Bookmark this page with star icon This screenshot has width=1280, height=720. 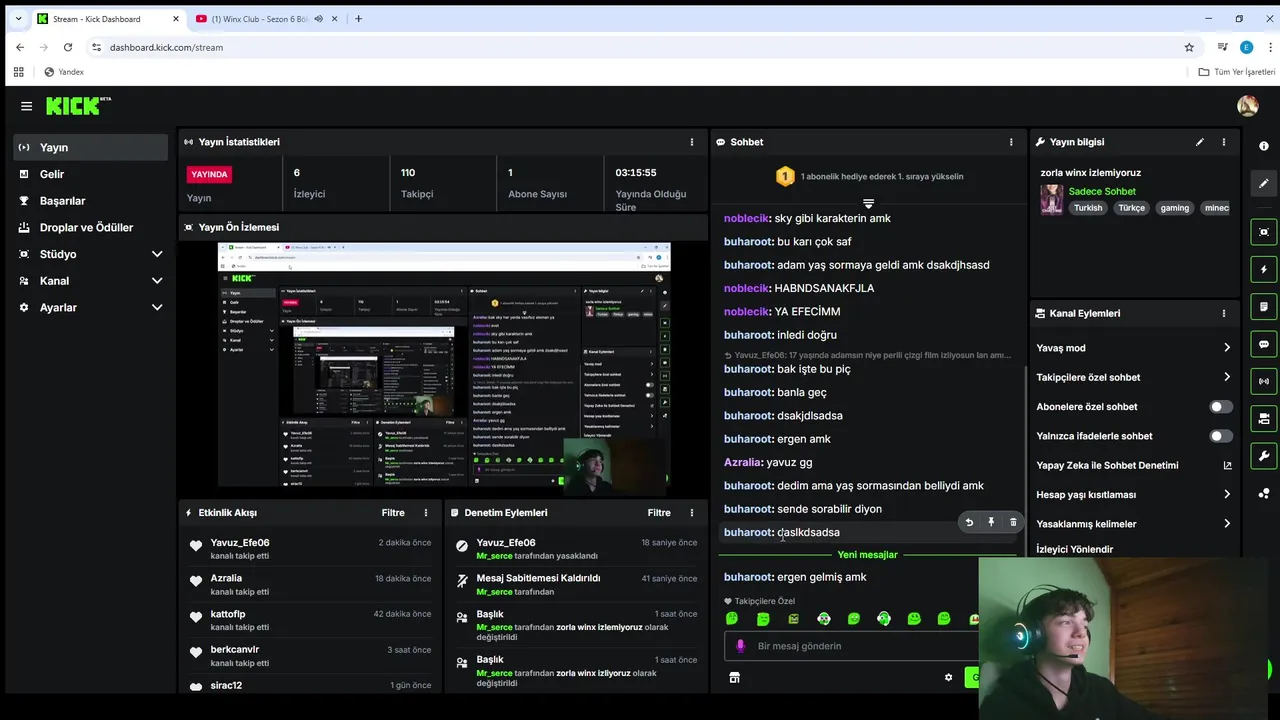point(1189,47)
